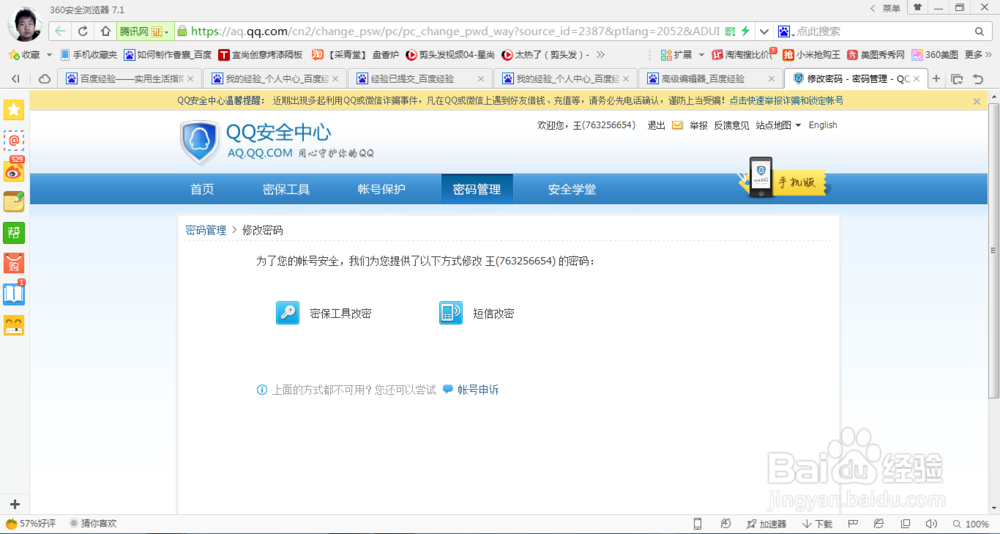
Task: Expand the 收藏 bookmarks dropdown arrow
Action: point(49,55)
